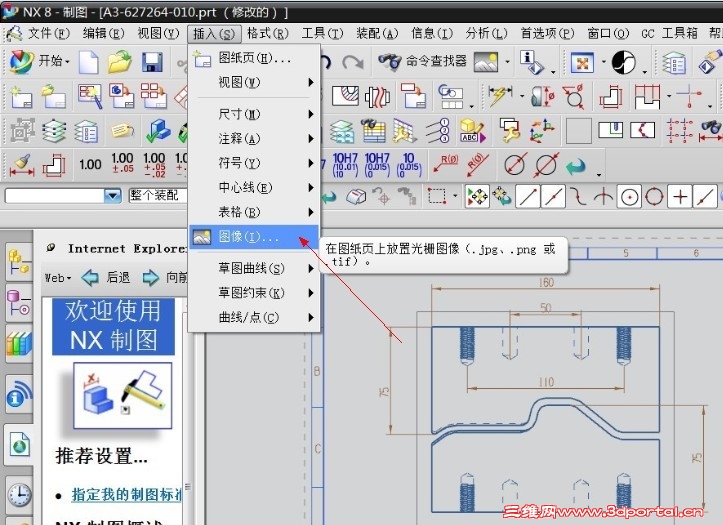Click the 160 dimension in the drawing
Image resolution: width=723 pixels, height=525 pixels.
pyautogui.click(x=546, y=282)
